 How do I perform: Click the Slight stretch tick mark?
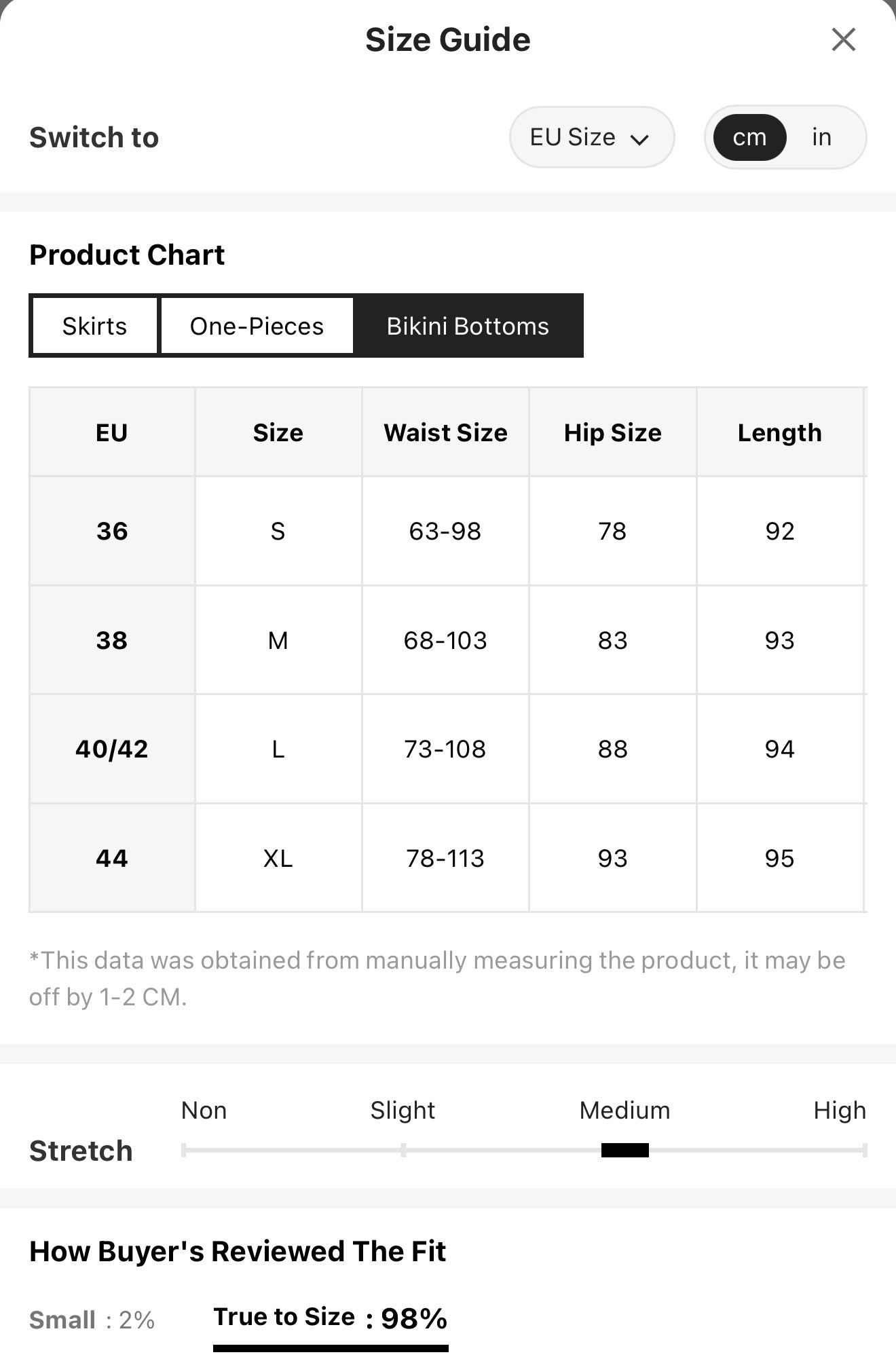click(x=403, y=1150)
